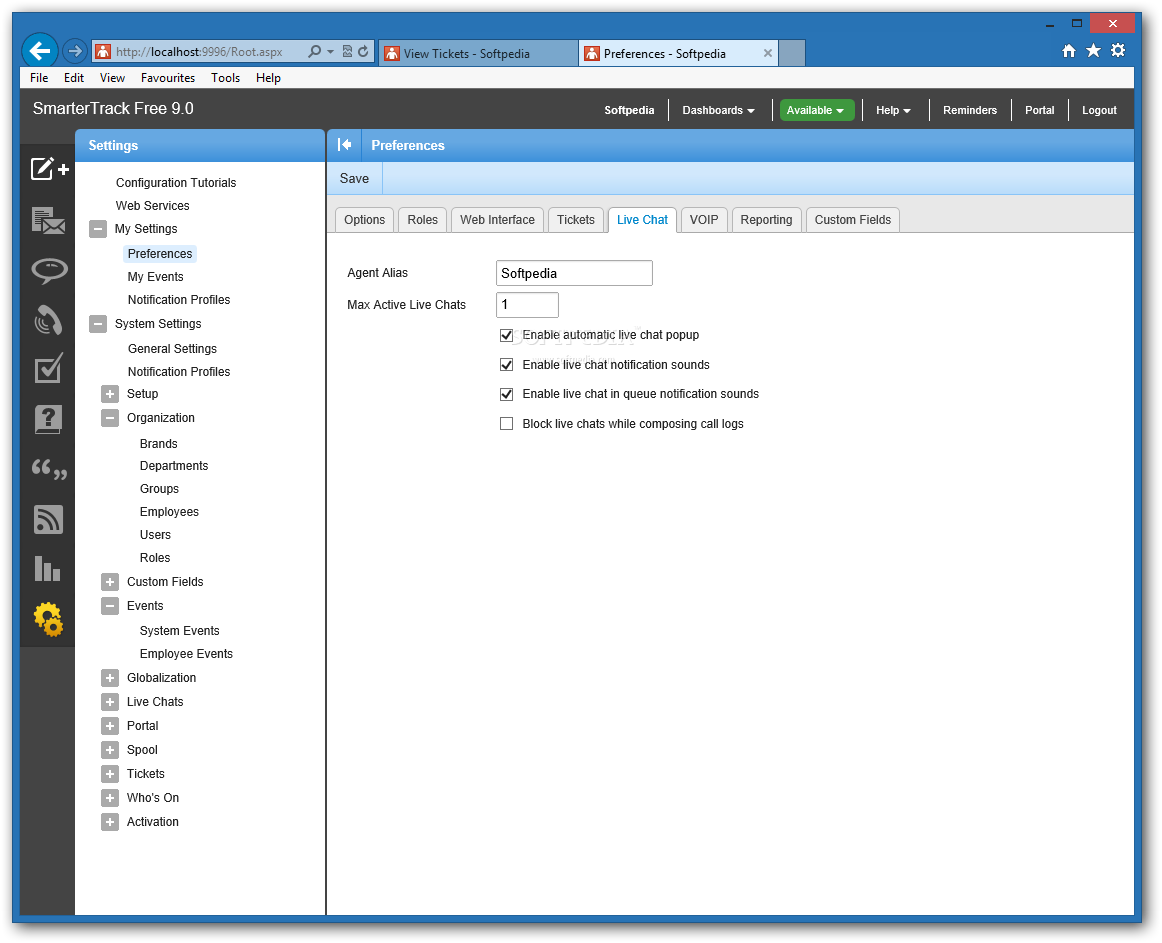This screenshot has height=943, width=1162.
Task: Switch to the Reporting tab
Action: (766, 219)
